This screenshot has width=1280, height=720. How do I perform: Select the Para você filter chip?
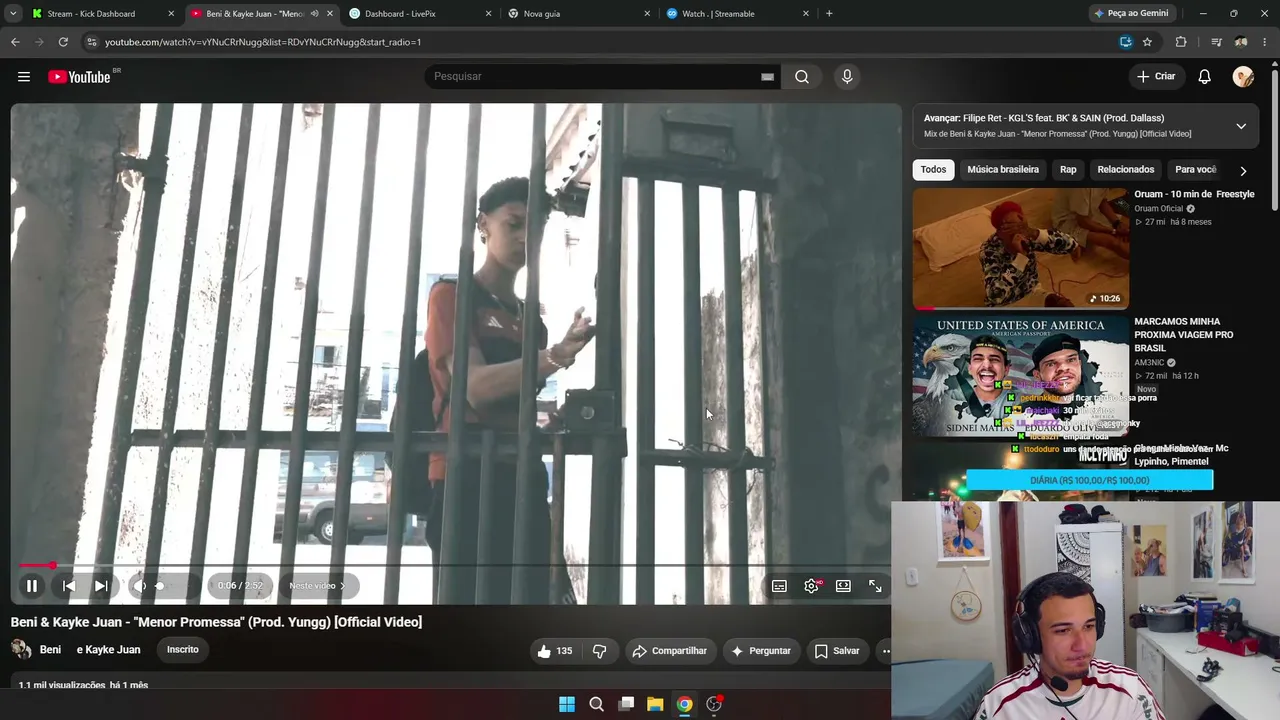[x=1196, y=170]
